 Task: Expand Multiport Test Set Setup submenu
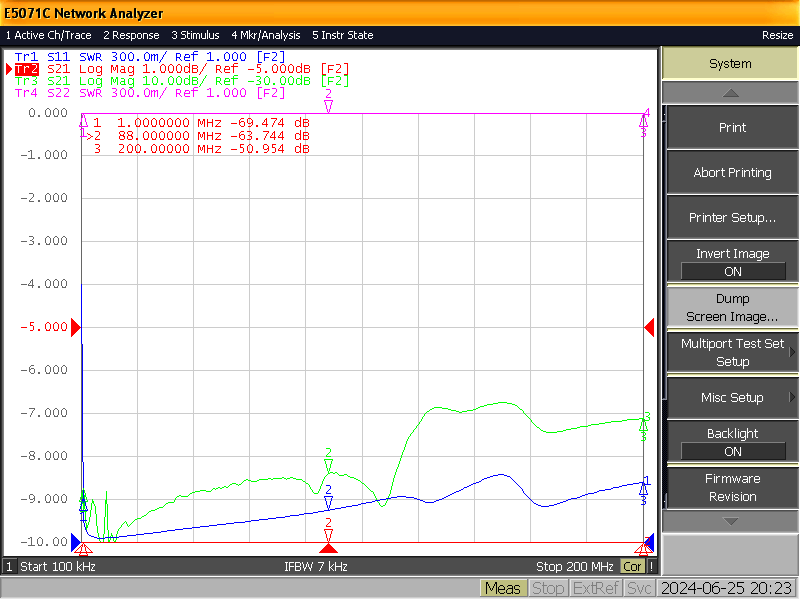[732, 352]
